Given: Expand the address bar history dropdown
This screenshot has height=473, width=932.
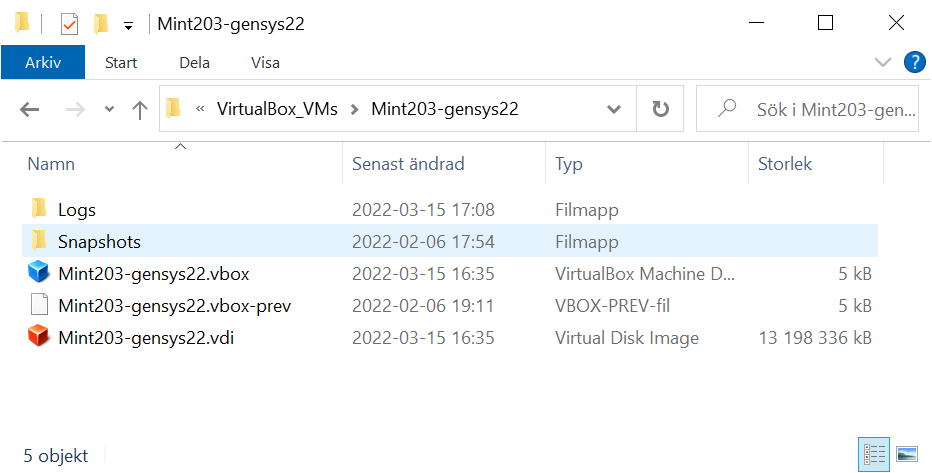Looking at the screenshot, I should [613, 109].
